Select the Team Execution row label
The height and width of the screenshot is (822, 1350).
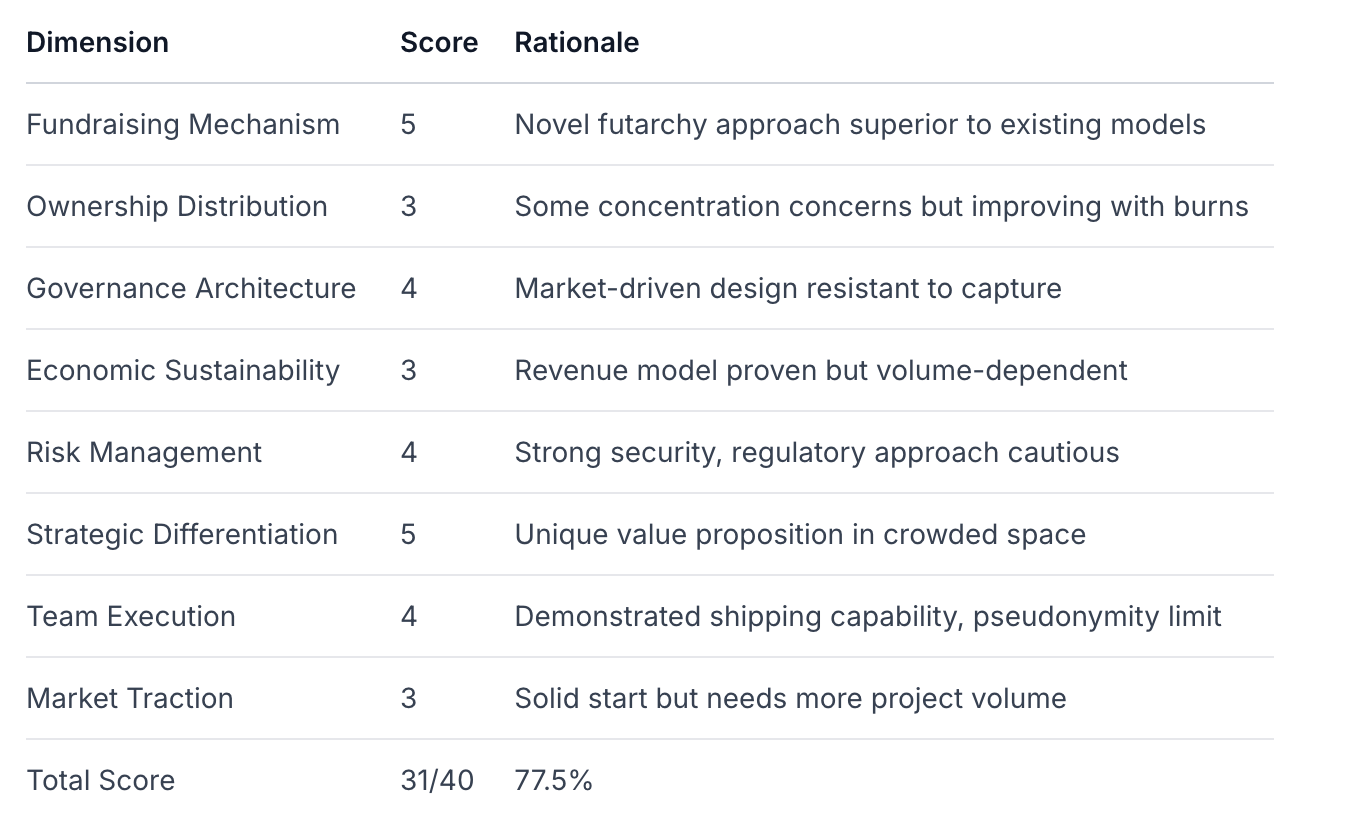(131, 617)
